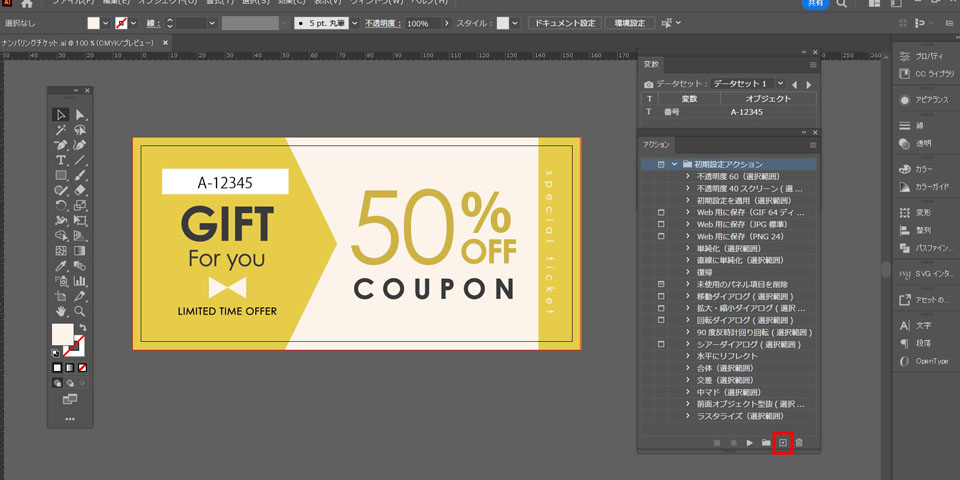
Task: Open the データセット 1 dropdown
Action: pyautogui.click(x=778, y=84)
